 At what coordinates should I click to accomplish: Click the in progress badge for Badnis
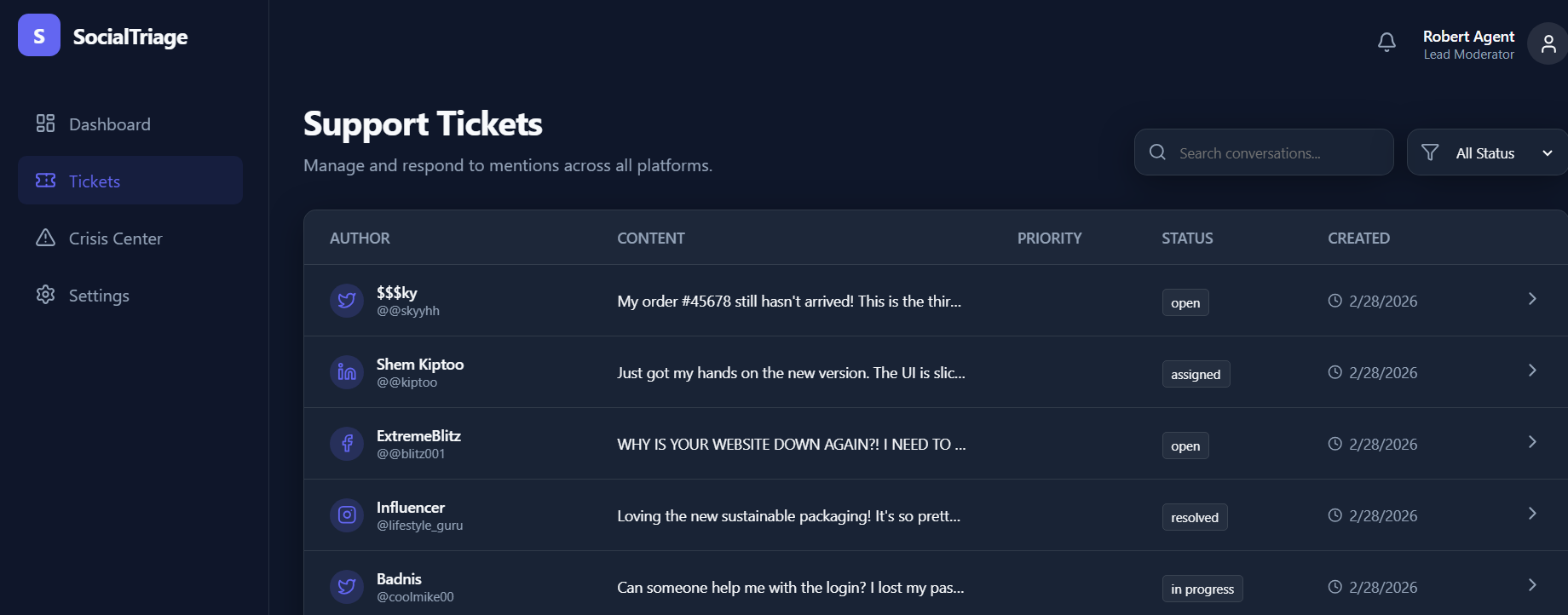click(1202, 589)
